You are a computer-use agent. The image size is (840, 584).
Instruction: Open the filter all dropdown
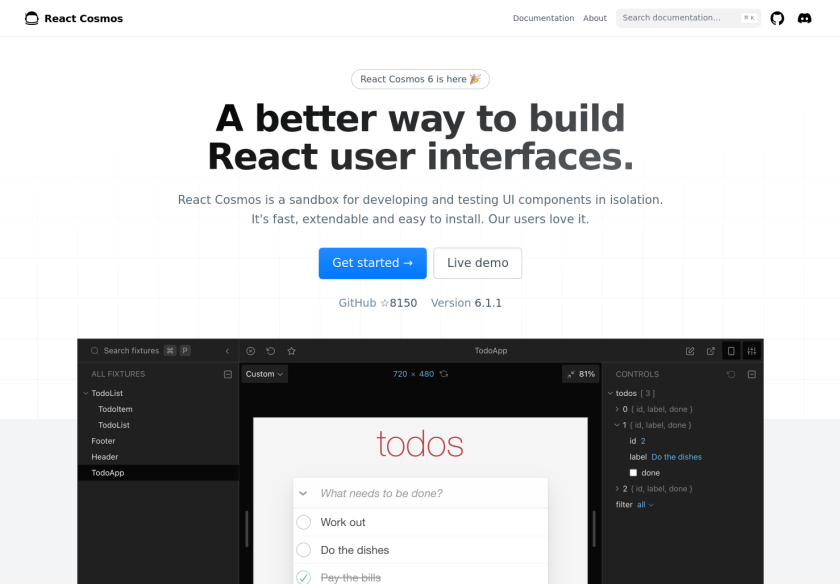(645, 505)
